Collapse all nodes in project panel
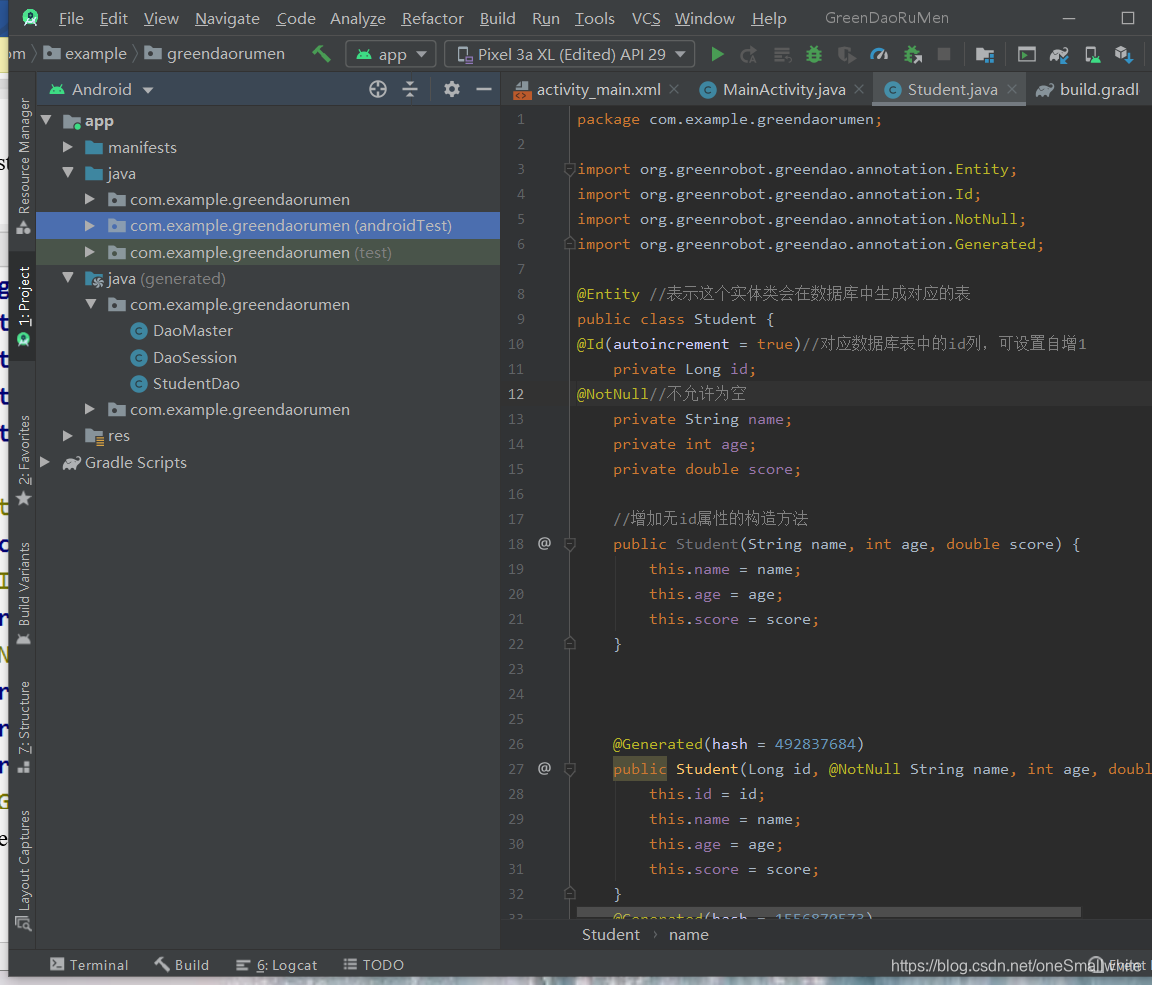 [x=410, y=90]
